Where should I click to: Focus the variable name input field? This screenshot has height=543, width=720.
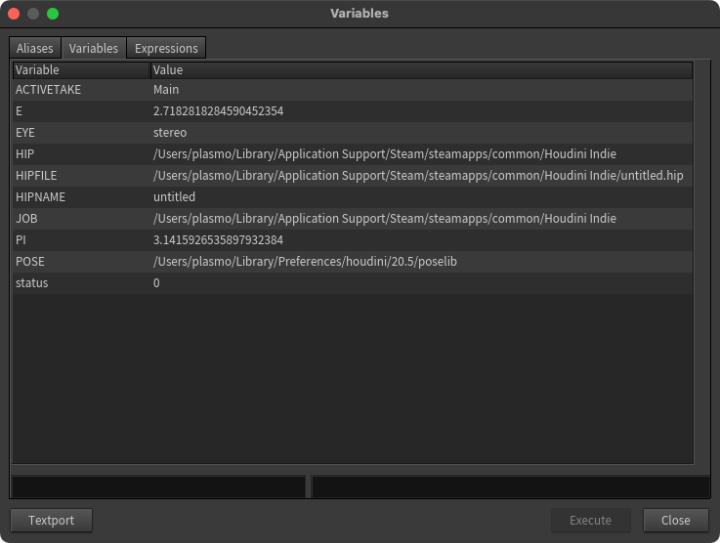coord(158,487)
